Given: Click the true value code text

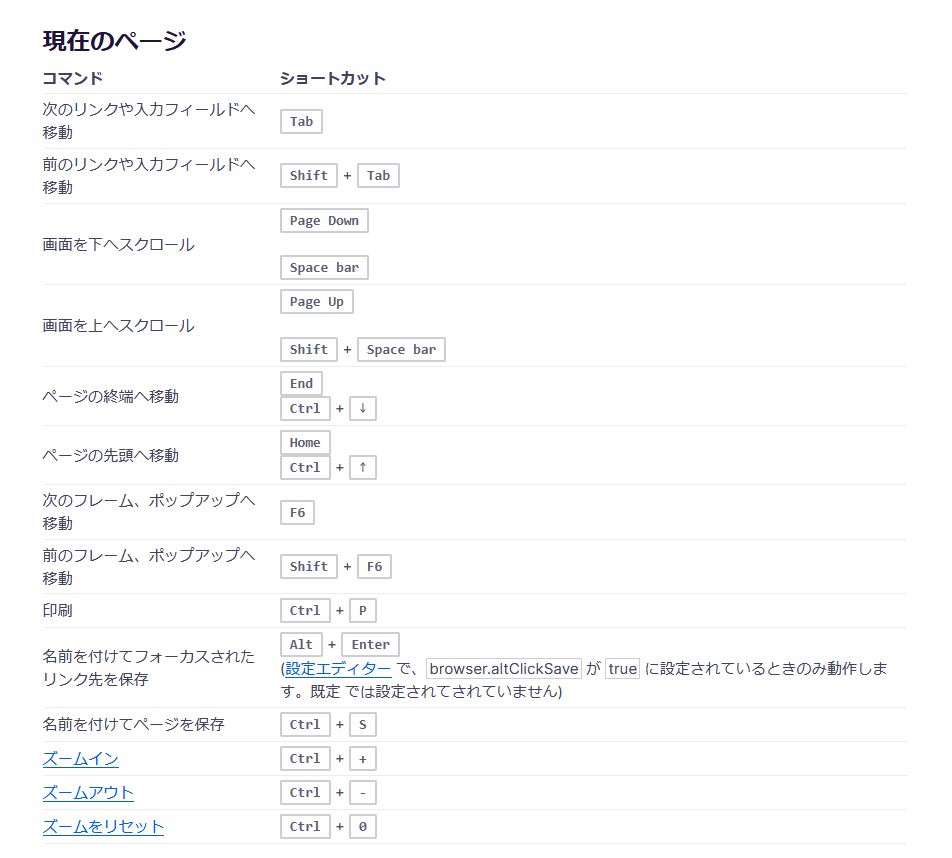Looking at the screenshot, I should (x=622, y=669).
